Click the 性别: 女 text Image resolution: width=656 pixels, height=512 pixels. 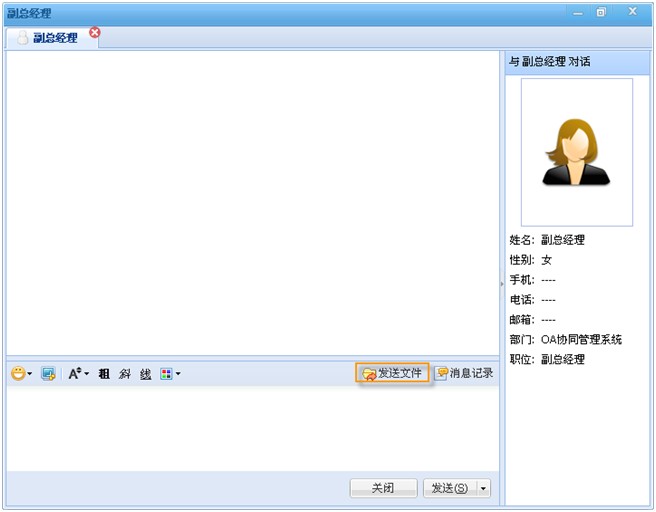point(530,260)
